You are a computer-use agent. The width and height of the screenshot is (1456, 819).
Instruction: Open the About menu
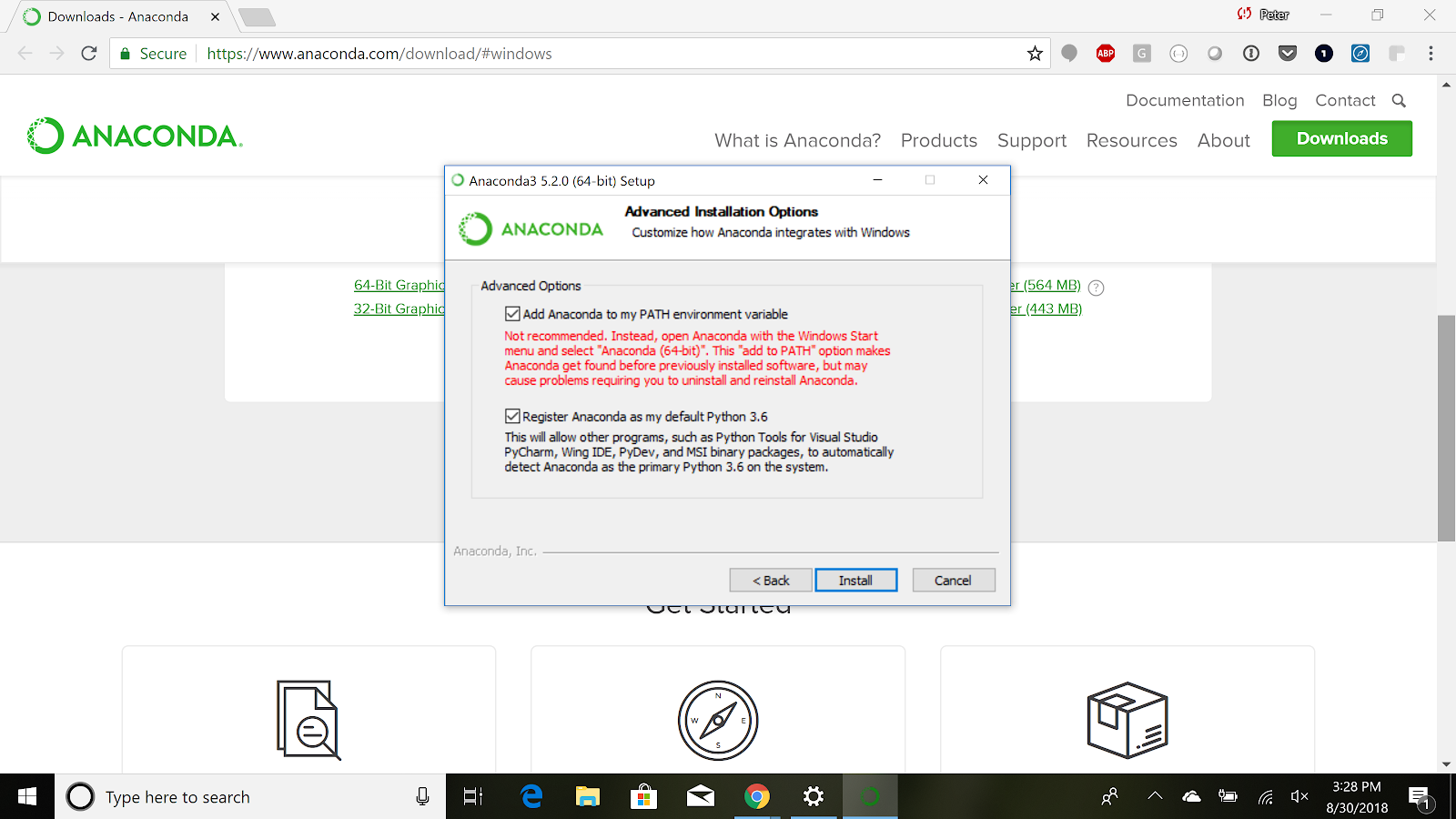(x=1224, y=141)
